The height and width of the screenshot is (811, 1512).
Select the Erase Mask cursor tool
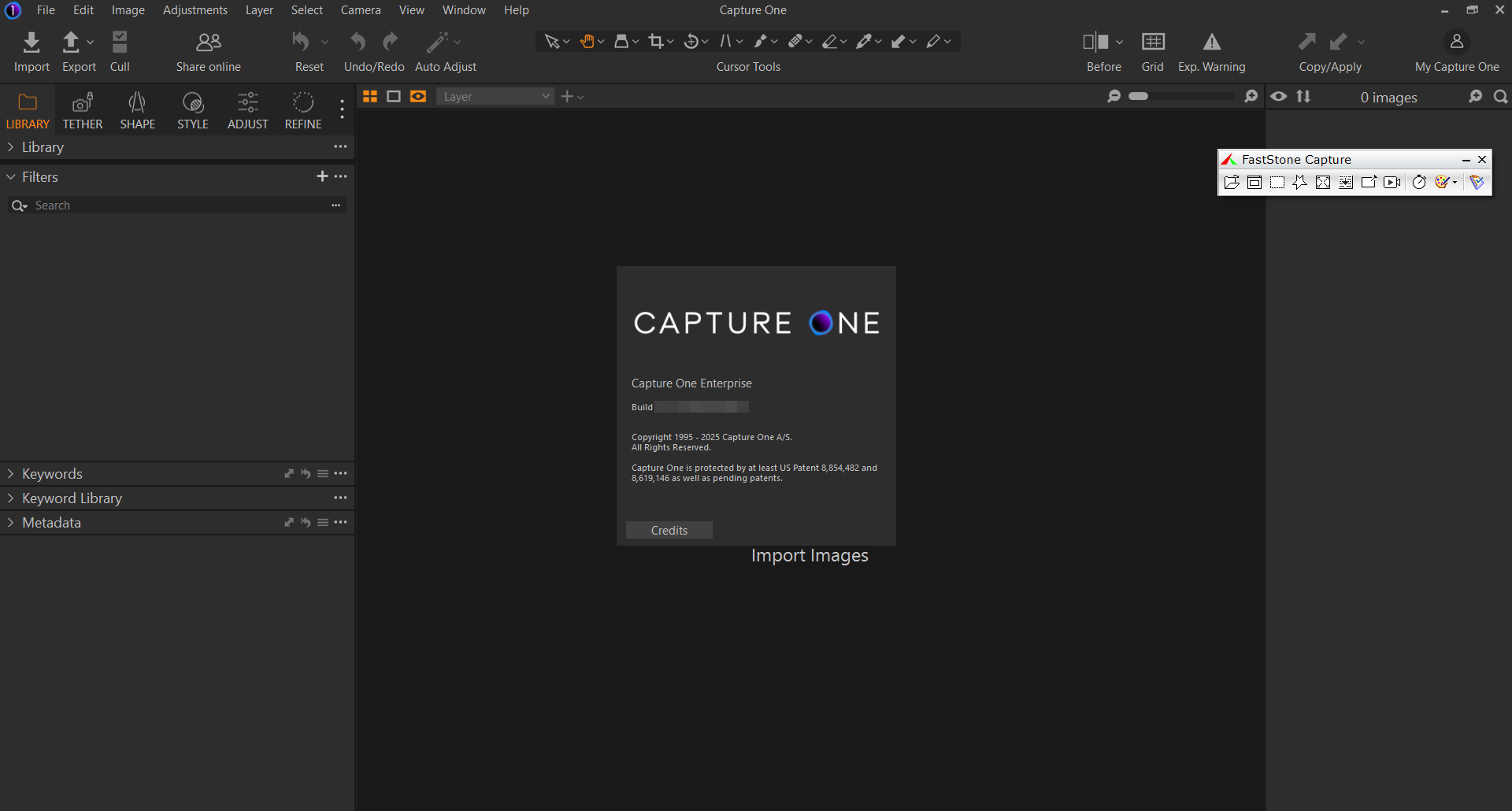830,42
